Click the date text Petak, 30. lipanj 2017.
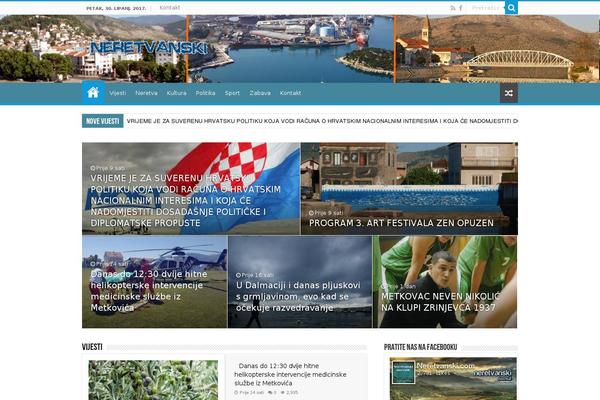The height and width of the screenshot is (400, 600). pyautogui.click(x=116, y=8)
